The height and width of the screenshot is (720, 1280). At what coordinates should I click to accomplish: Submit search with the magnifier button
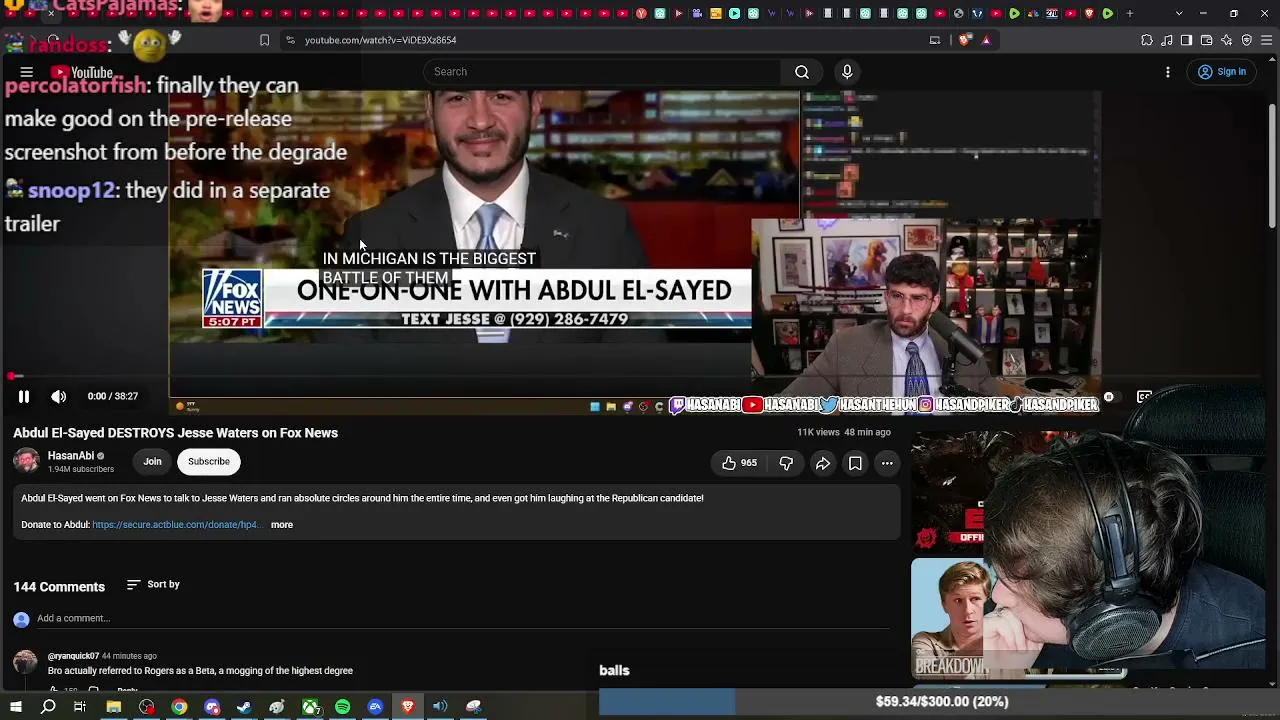tap(802, 72)
